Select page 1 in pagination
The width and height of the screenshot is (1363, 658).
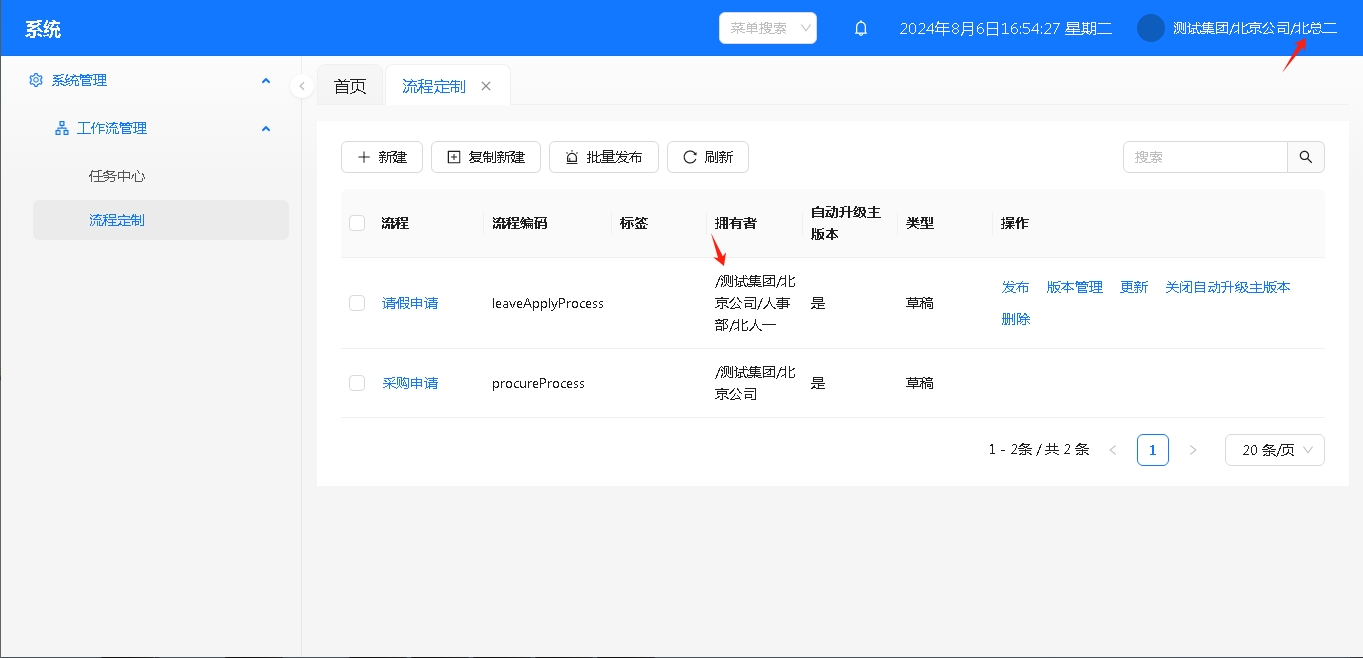pyautogui.click(x=1153, y=450)
